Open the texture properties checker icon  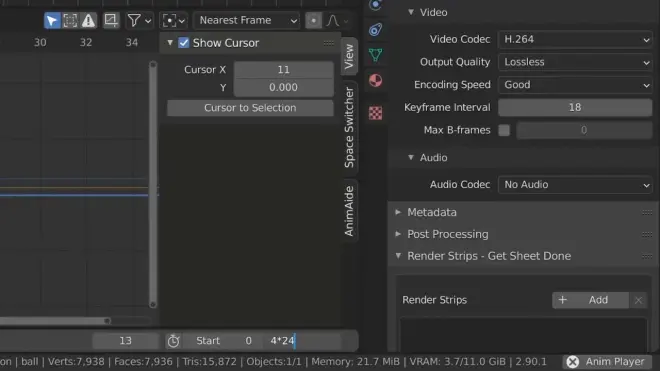click(375, 113)
